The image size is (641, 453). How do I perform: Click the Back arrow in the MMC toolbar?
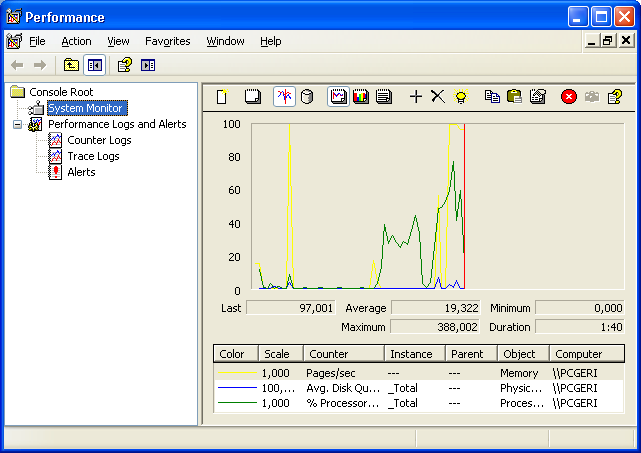(x=17, y=65)
